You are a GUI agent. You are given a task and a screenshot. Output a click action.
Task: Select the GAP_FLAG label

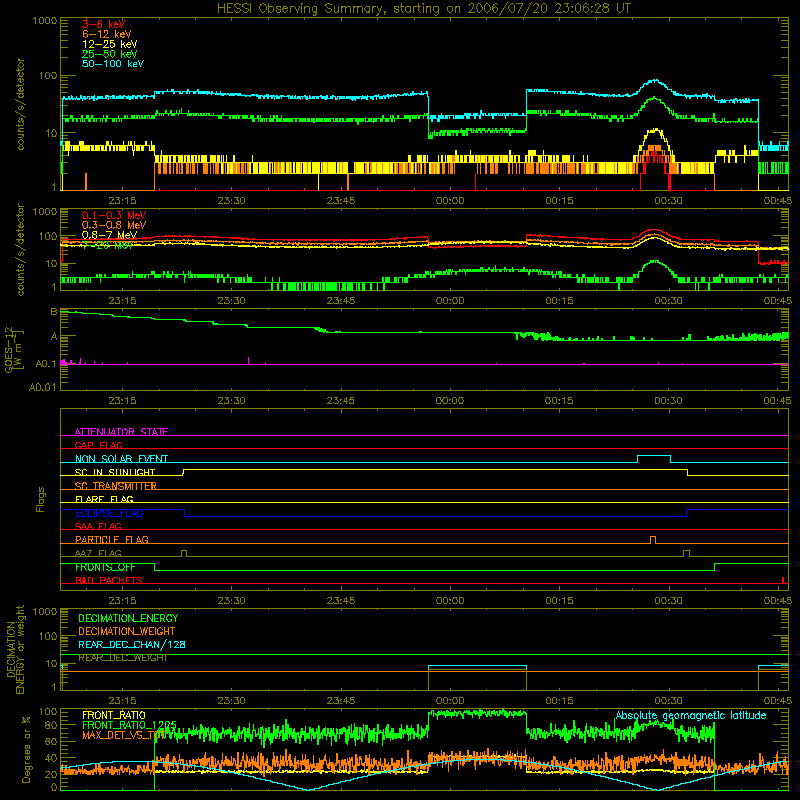click(98, 445)
